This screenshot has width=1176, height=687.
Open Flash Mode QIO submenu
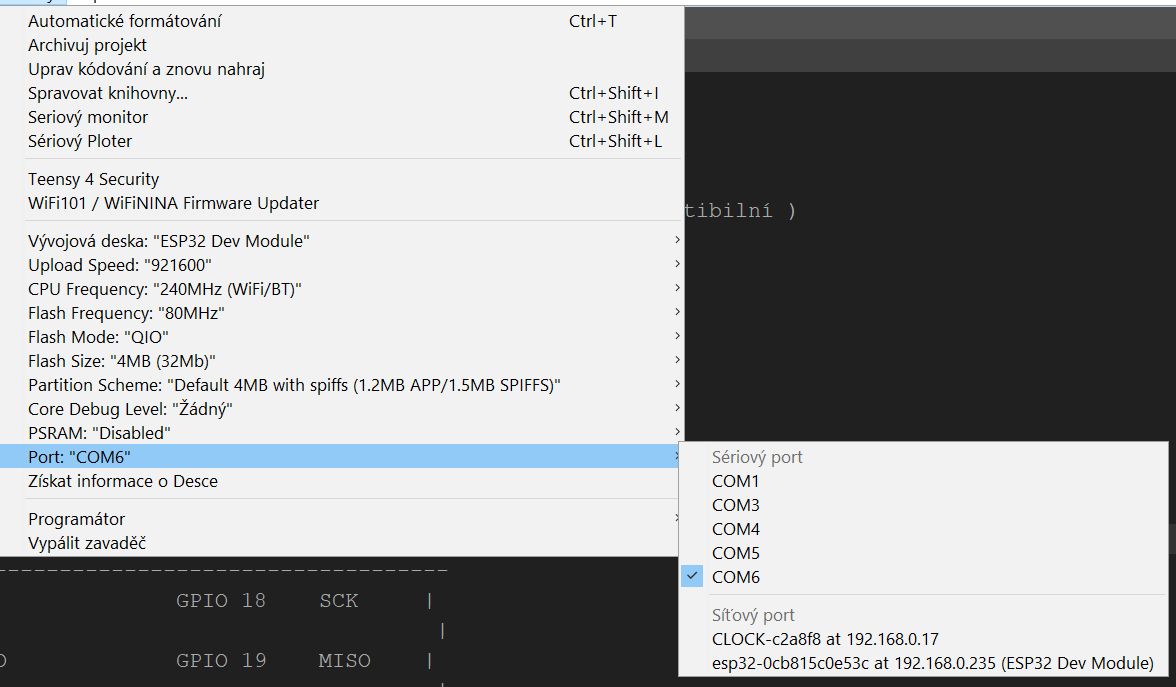tap(98, 337)
